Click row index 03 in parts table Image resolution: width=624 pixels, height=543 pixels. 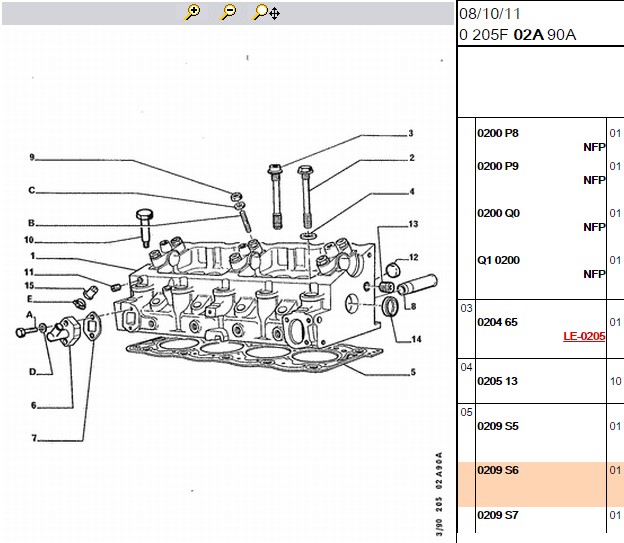coord(466,308)
